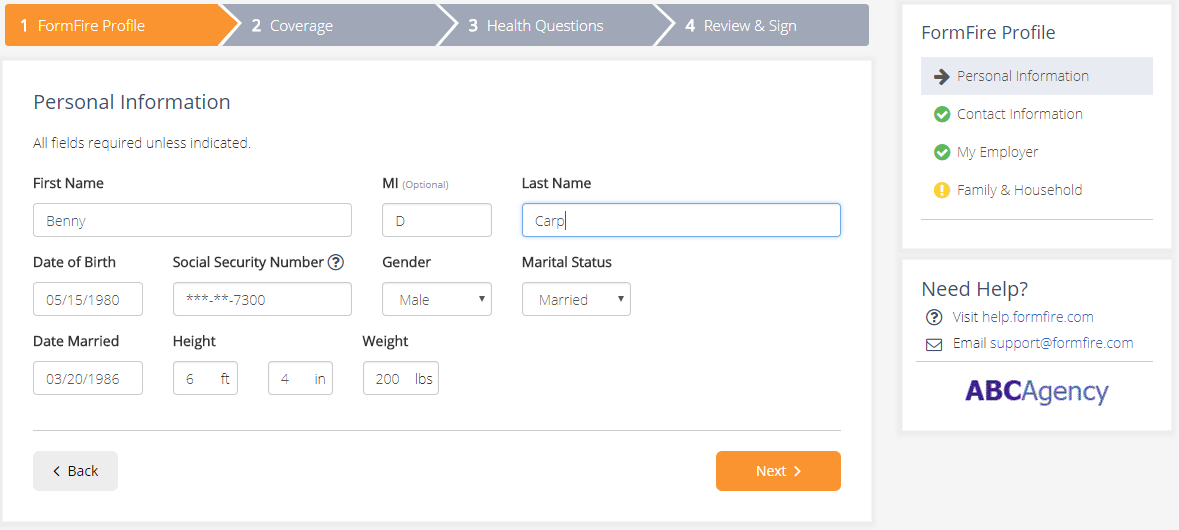
Task: Click the green check beside My Employer
Action: coord(941,152)
